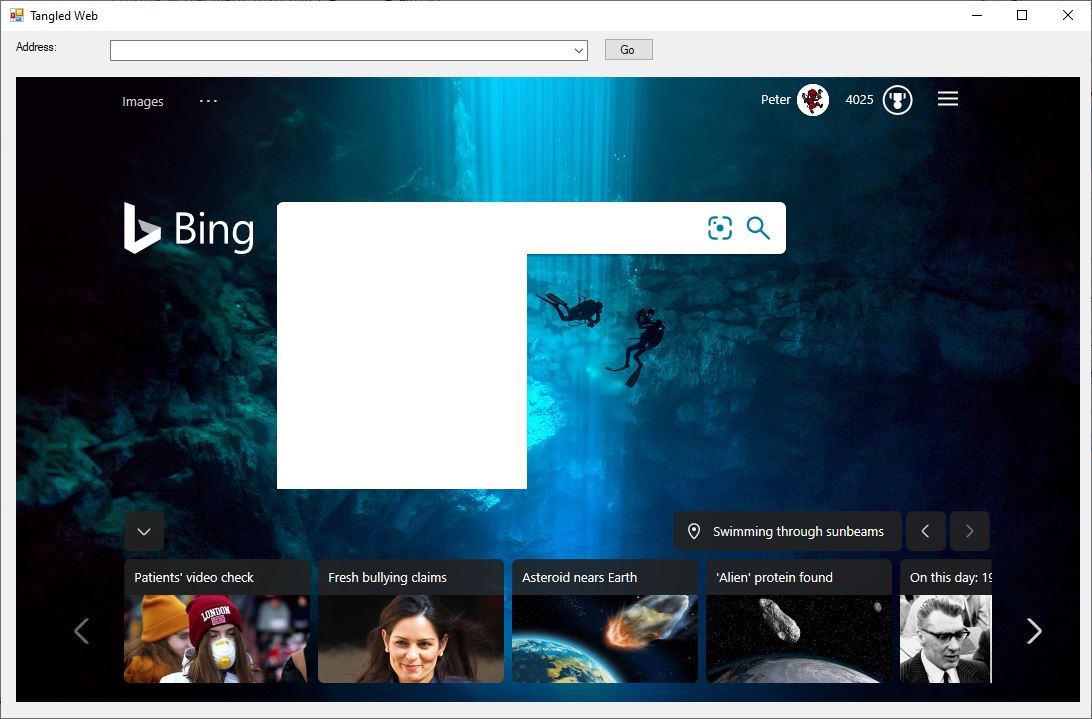
Task: Open Patients' video check headline
Action: tap(194, 578)
